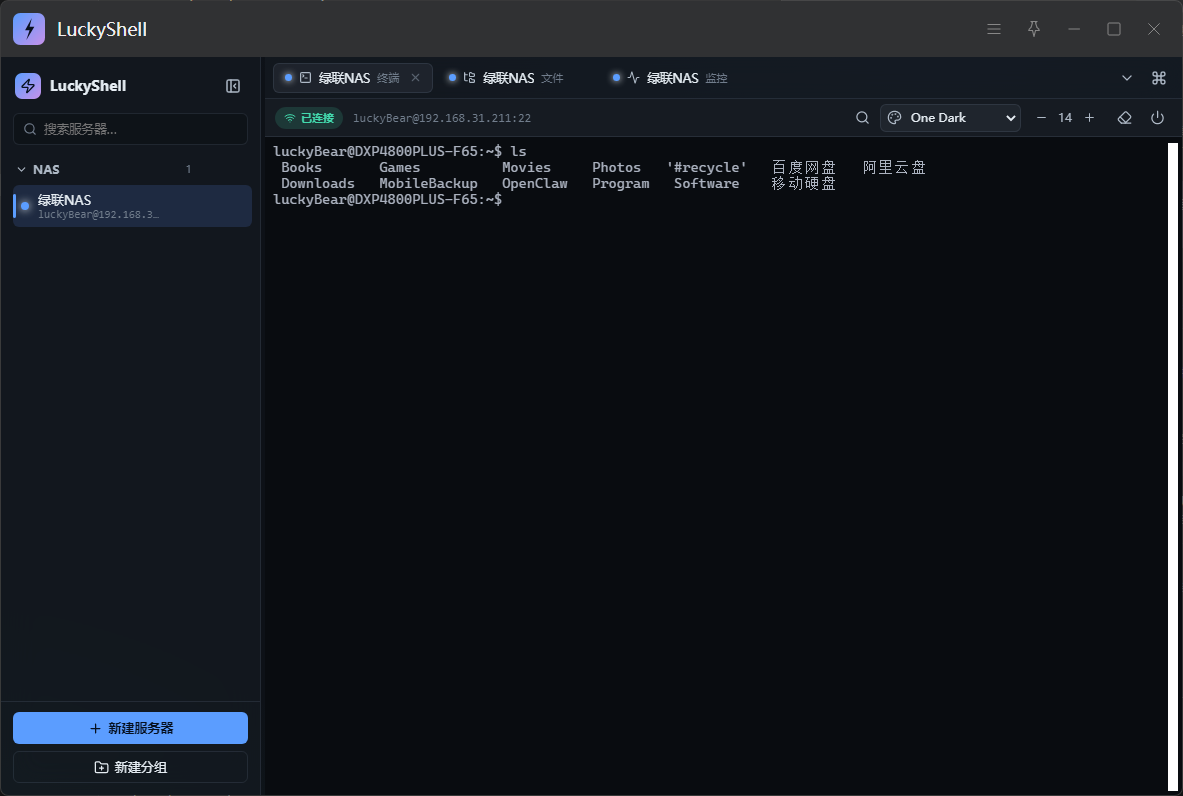Click the activity pulse icon in 监控 tab
This screenshot has width=1183, height=796.
coord(634,78)
